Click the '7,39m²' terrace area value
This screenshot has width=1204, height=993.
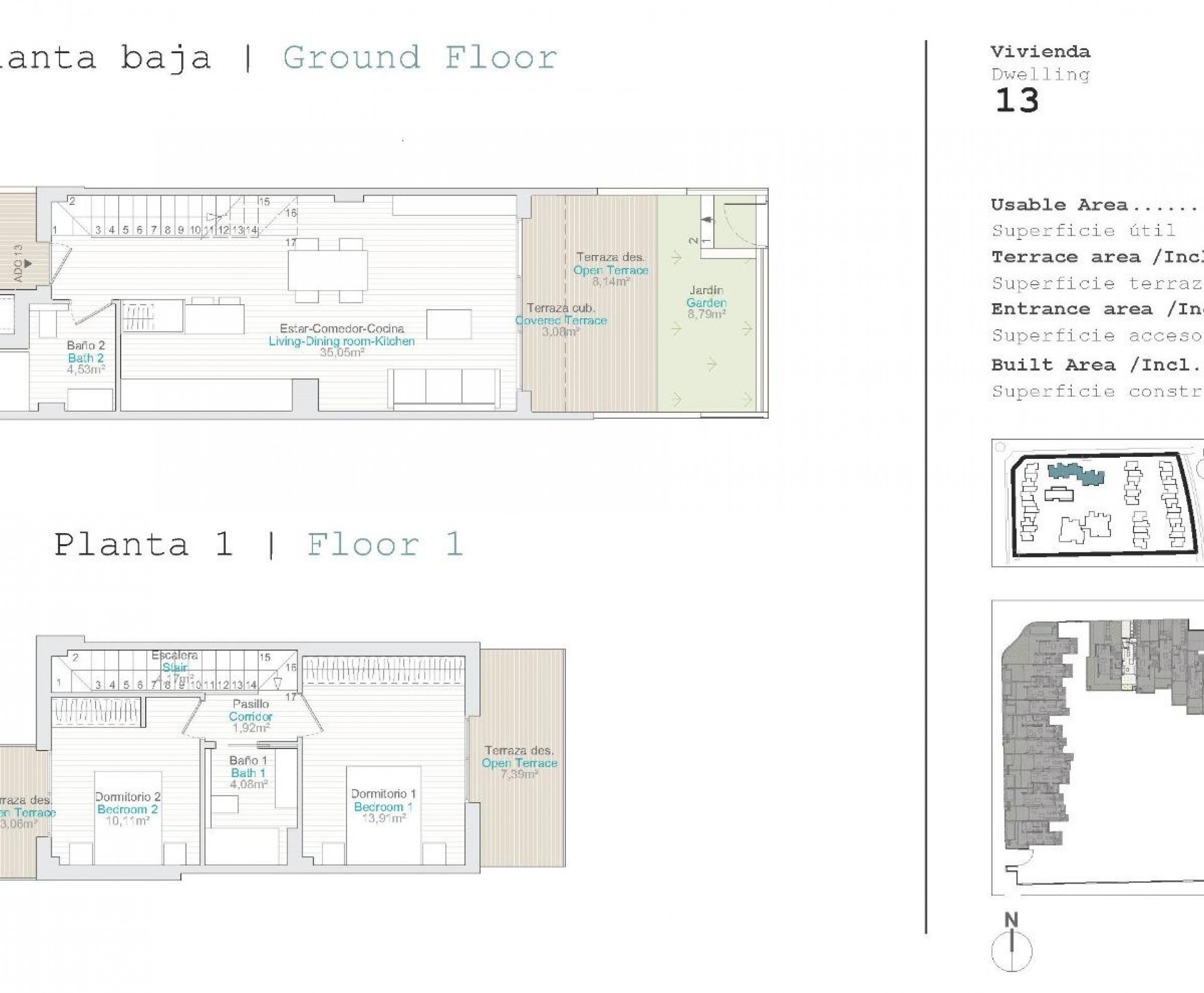pyautogui.click(x=519, y=775)
